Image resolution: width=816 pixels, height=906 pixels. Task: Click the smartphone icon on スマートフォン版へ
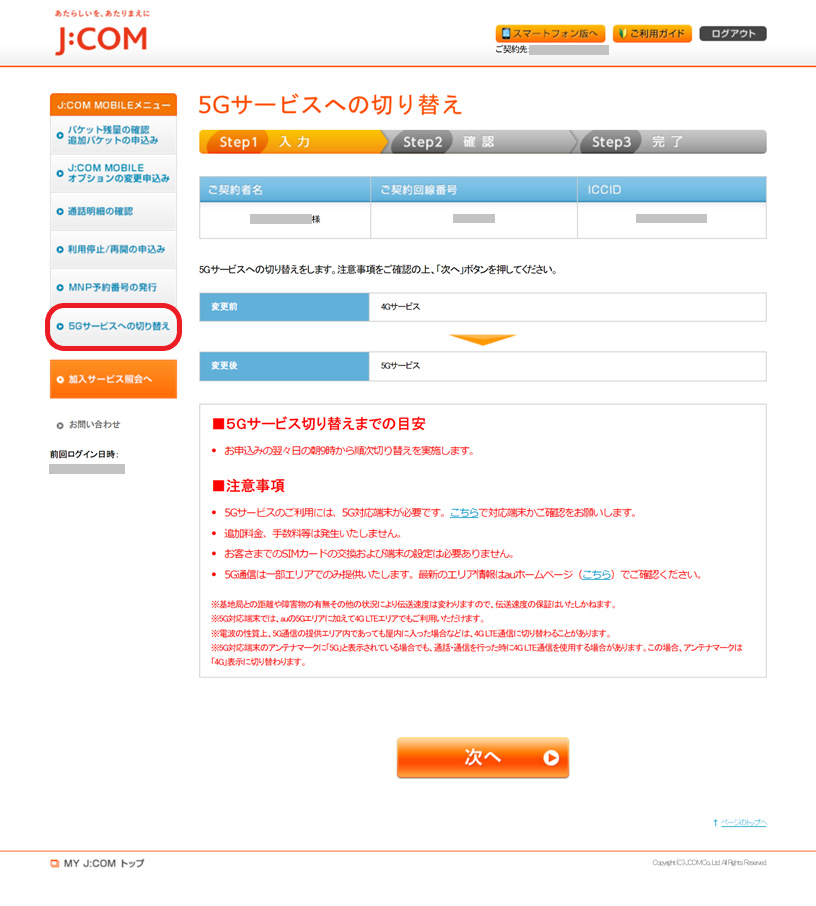pyautogui.click(x=506, y=34)
